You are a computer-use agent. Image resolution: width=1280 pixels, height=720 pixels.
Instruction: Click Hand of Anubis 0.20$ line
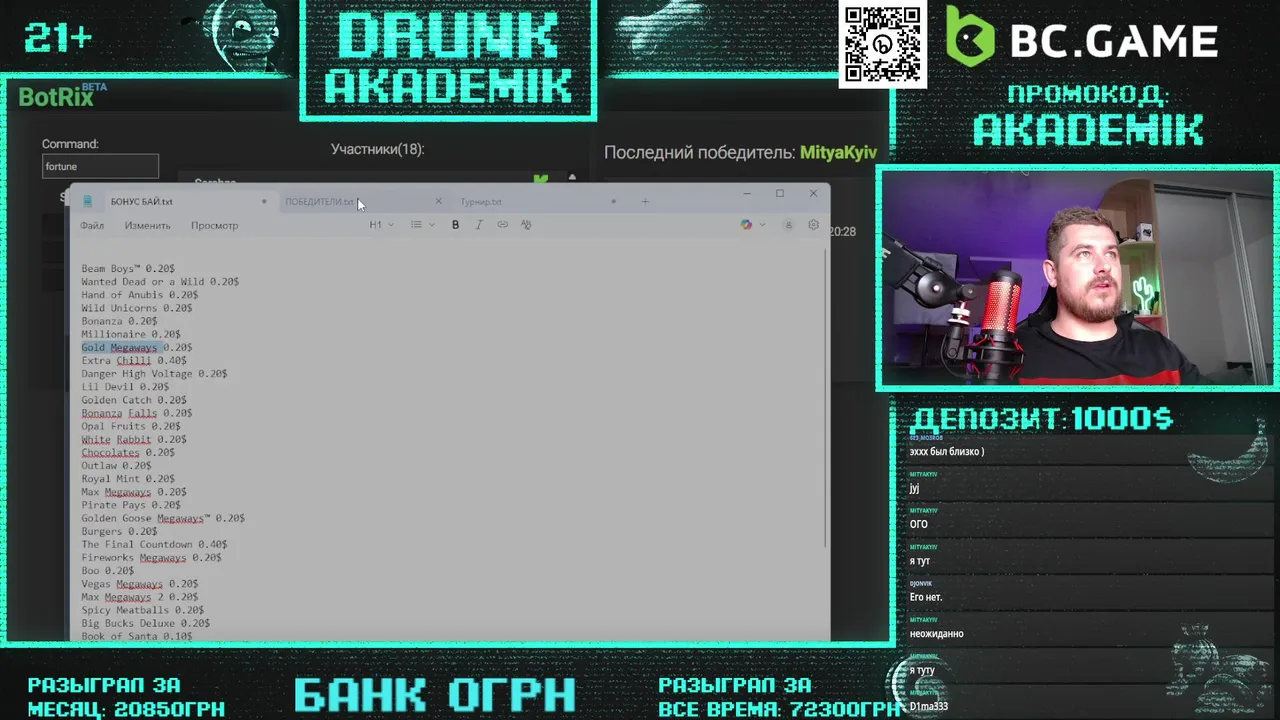point(139,295)
